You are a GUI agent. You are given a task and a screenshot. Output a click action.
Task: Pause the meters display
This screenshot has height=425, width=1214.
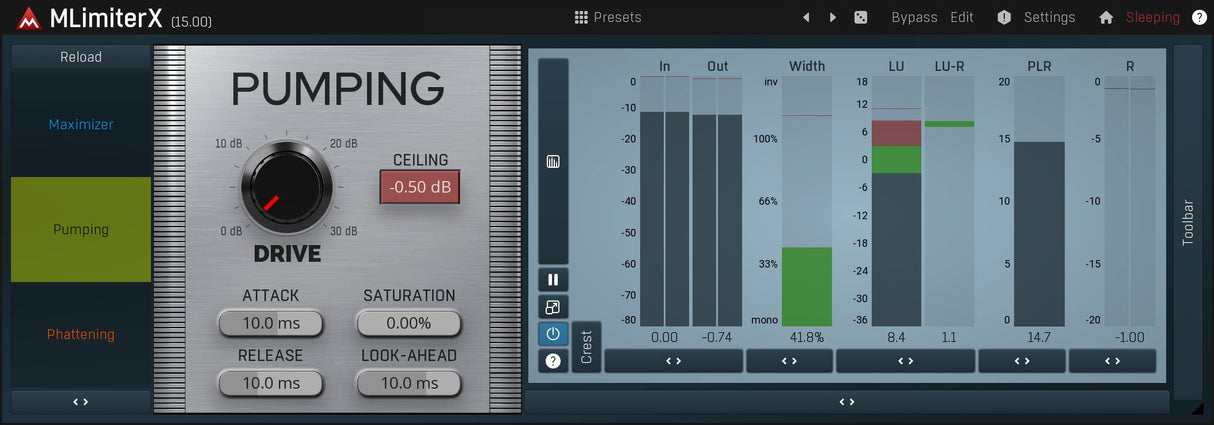tap(553, 280)
